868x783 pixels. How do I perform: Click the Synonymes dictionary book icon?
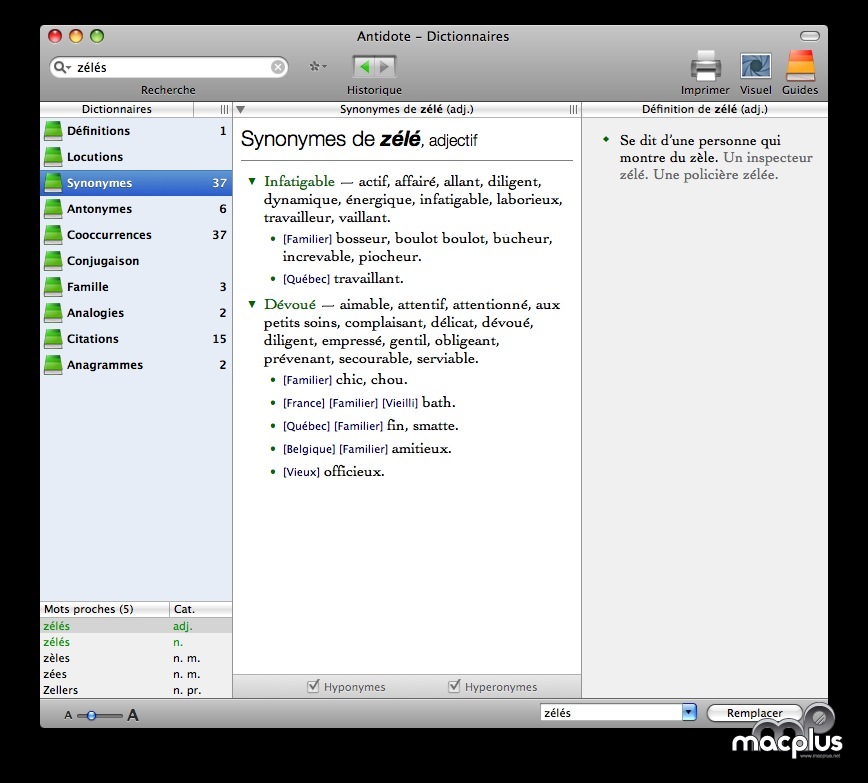click(x=53, y=183)
